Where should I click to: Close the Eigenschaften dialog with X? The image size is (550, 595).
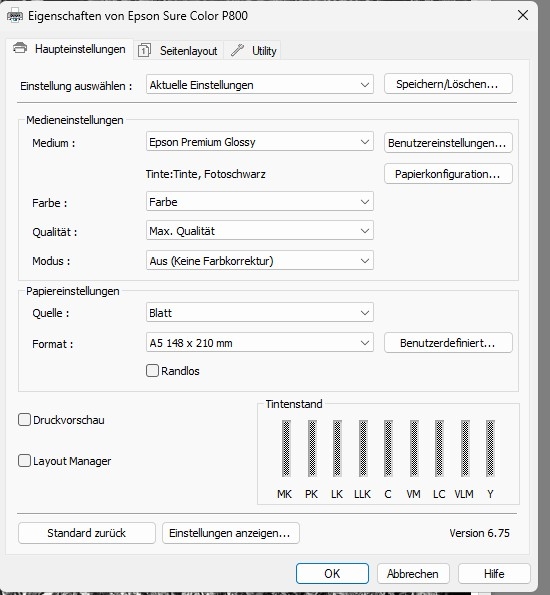click(x=523, y=16)
